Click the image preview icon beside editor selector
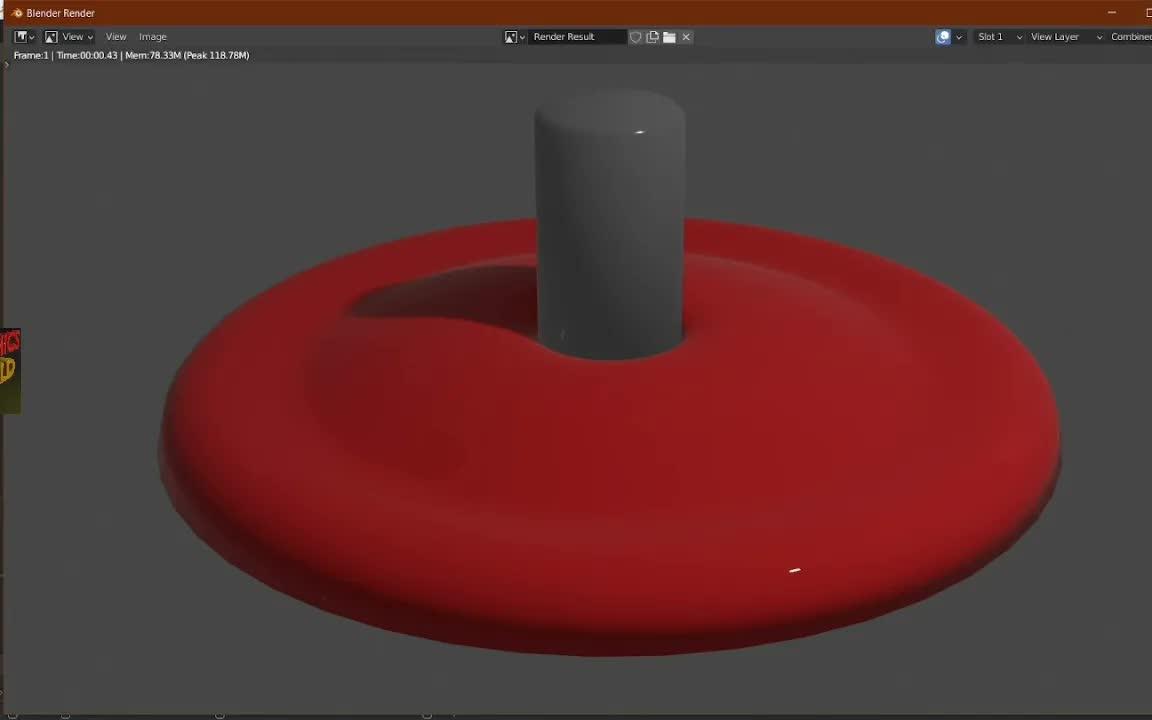The width and height of the screenshot is (1152, 720). click(51, 36)
